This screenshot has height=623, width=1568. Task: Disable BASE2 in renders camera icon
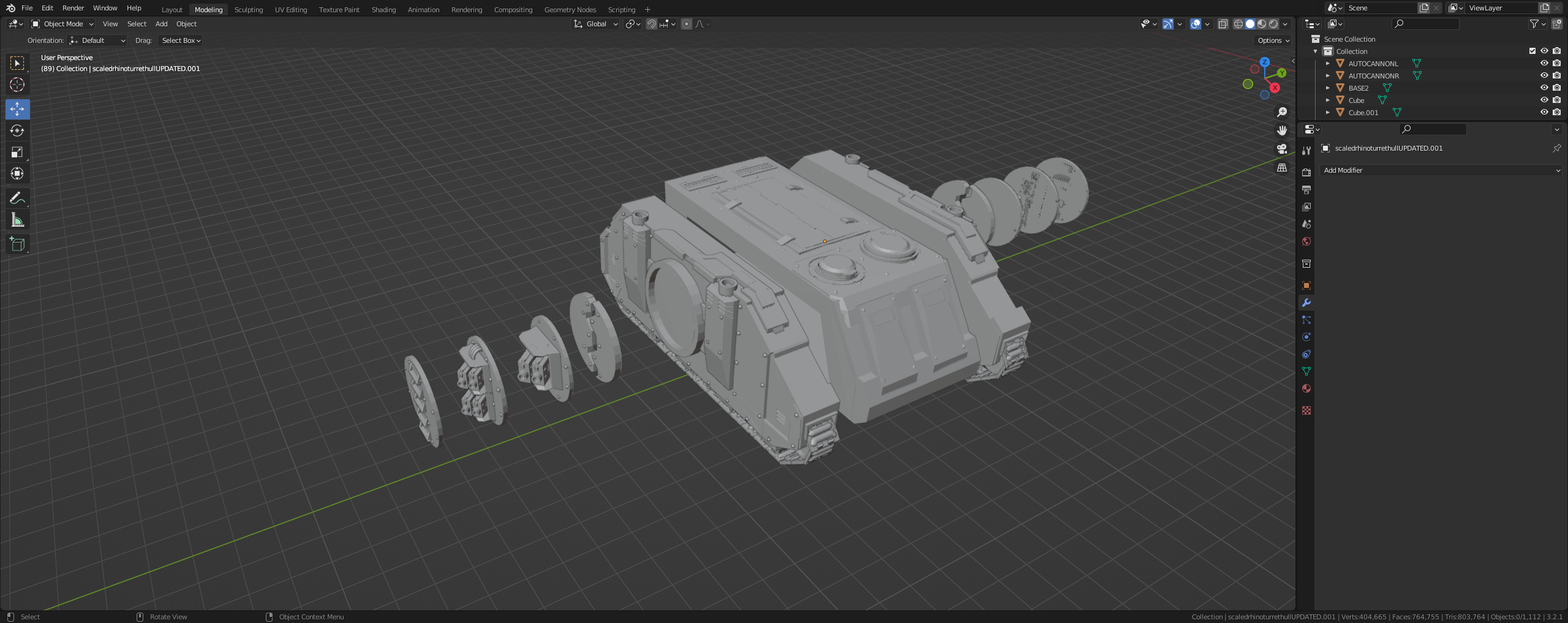[1556, 88]
